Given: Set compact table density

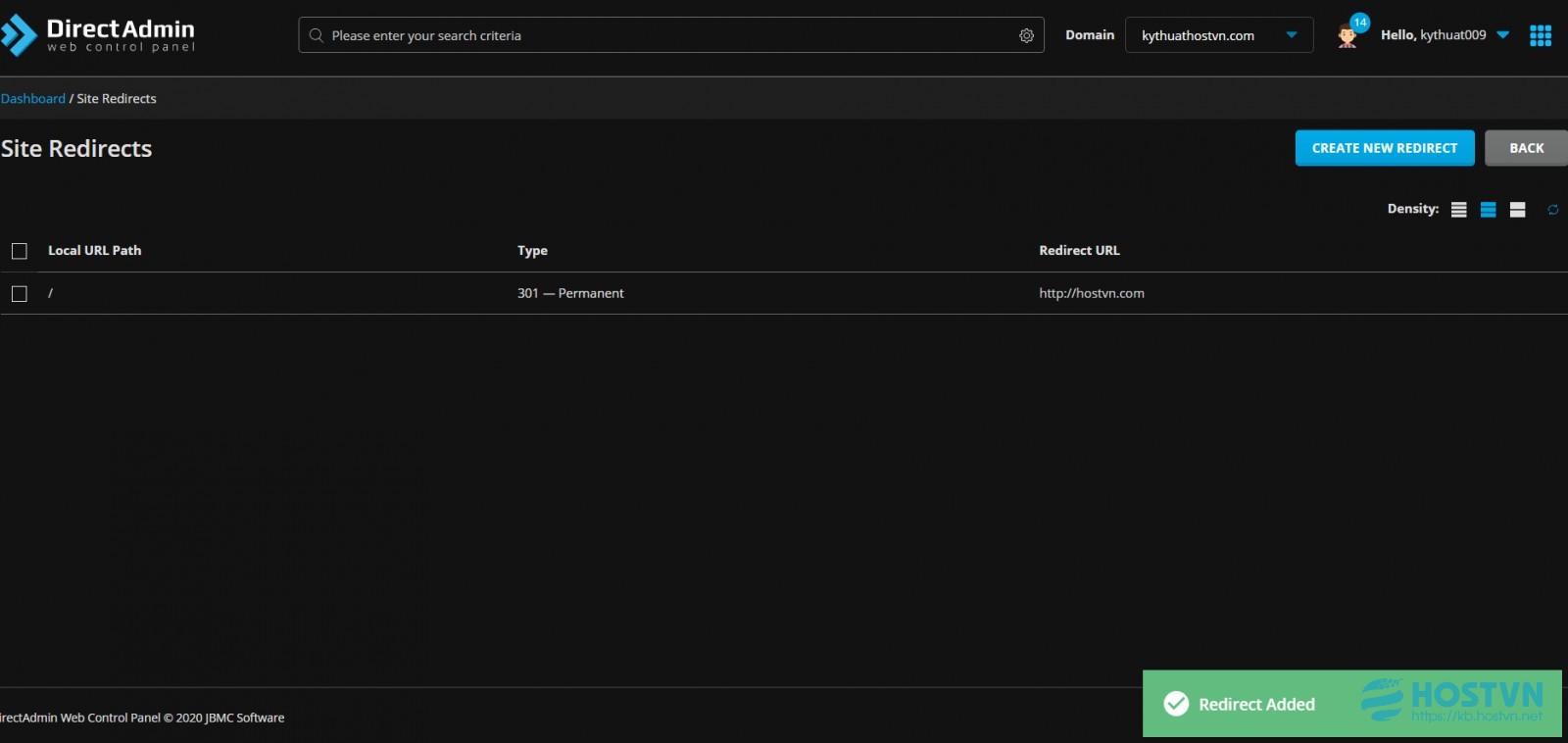Looking at the screenshot, I should tap(1459, 210).
